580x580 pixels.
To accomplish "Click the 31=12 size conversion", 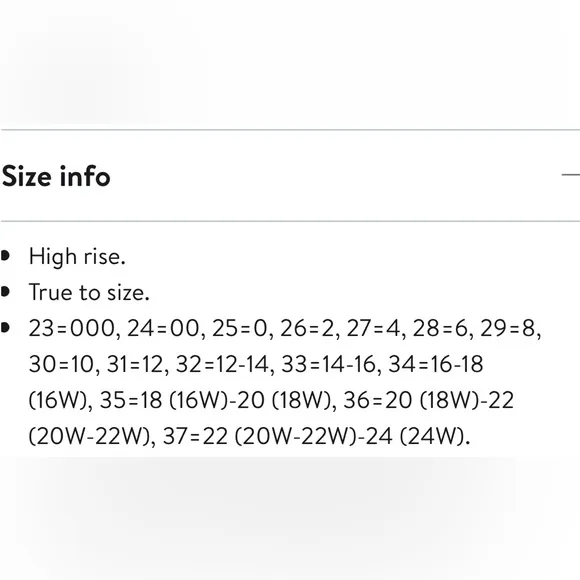I will [135, 364].
